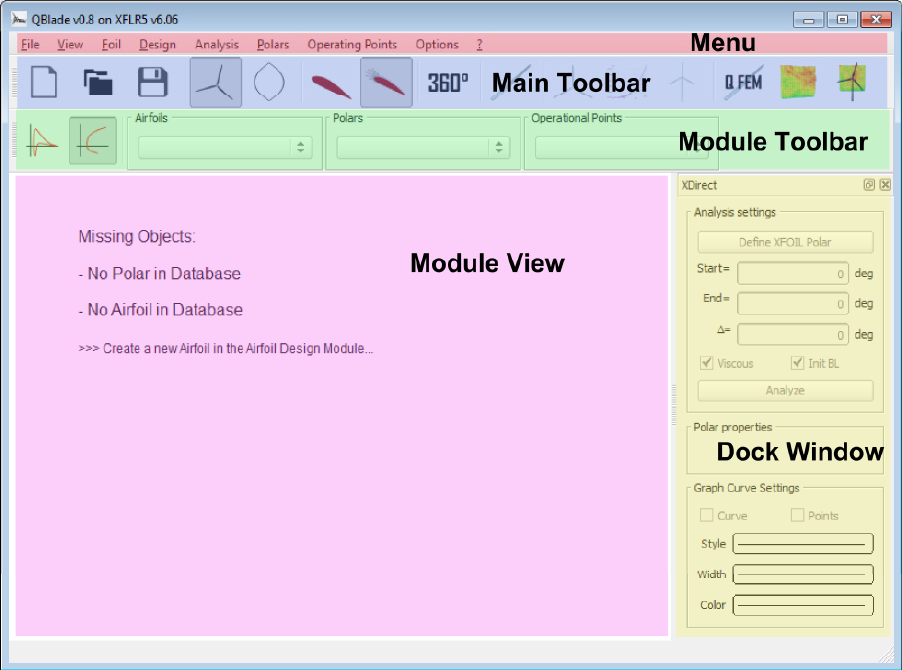Close the XDirect dock panel
902x670 pixels.
tap(885, 185)
